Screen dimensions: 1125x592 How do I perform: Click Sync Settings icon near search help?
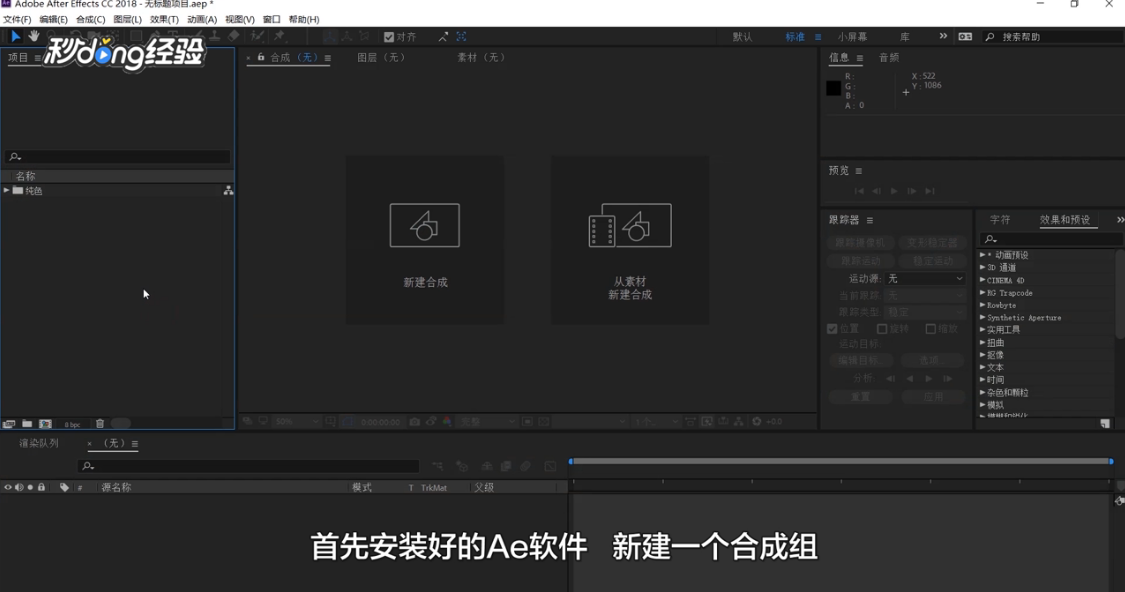(965, 37)
